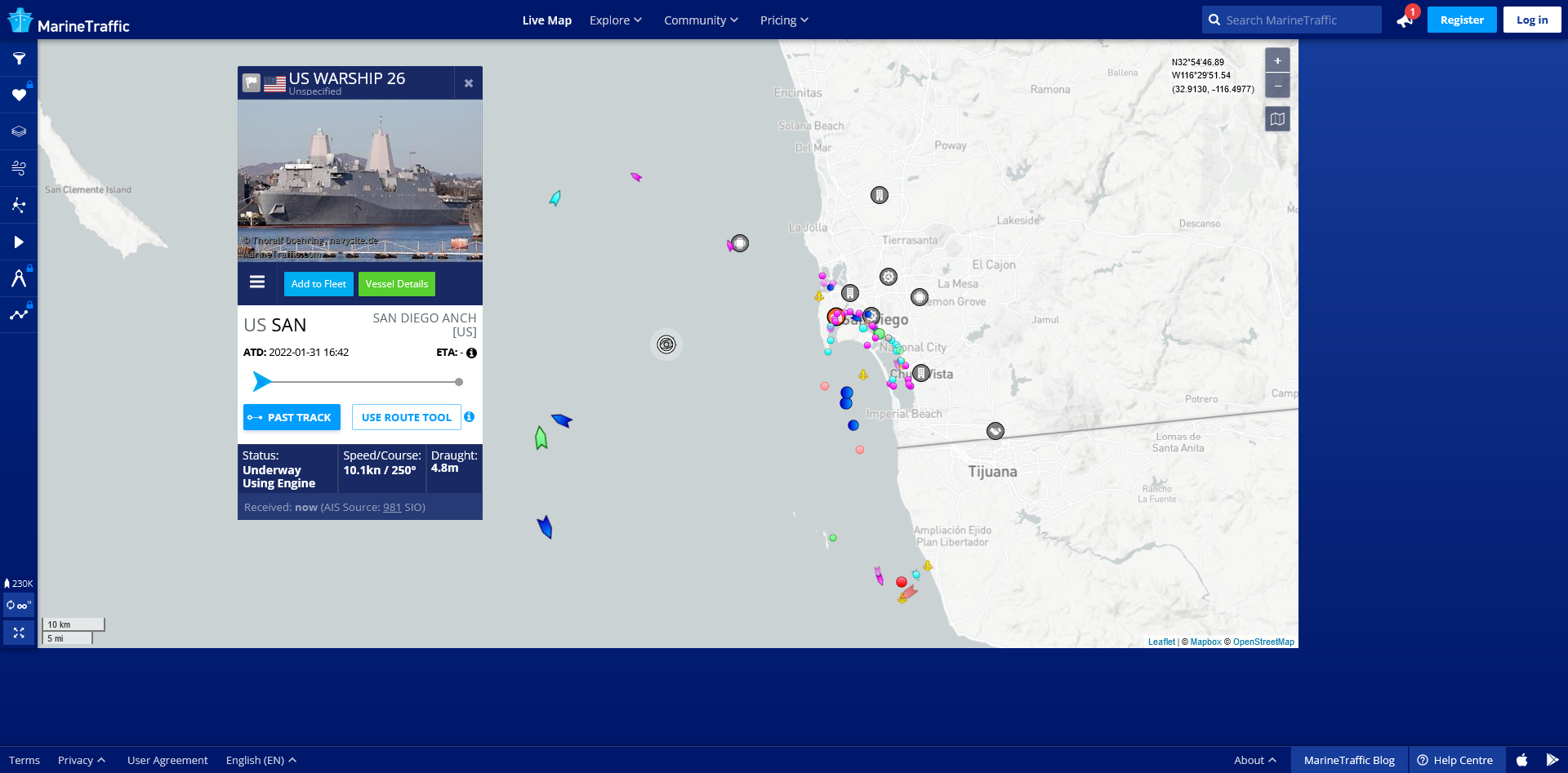1568x773 pixels.
Task: Zoom out on the map
Action: click(x=1278, y=86)
